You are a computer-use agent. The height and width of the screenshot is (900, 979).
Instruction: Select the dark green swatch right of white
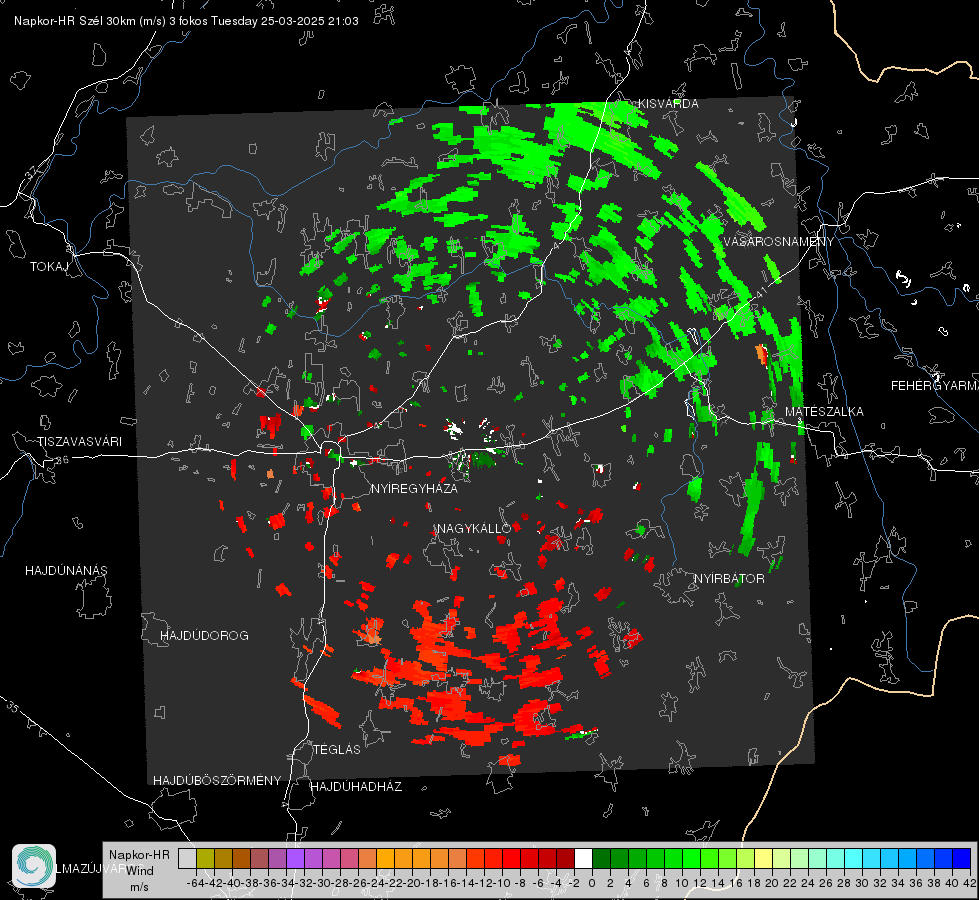coord(601,858)
